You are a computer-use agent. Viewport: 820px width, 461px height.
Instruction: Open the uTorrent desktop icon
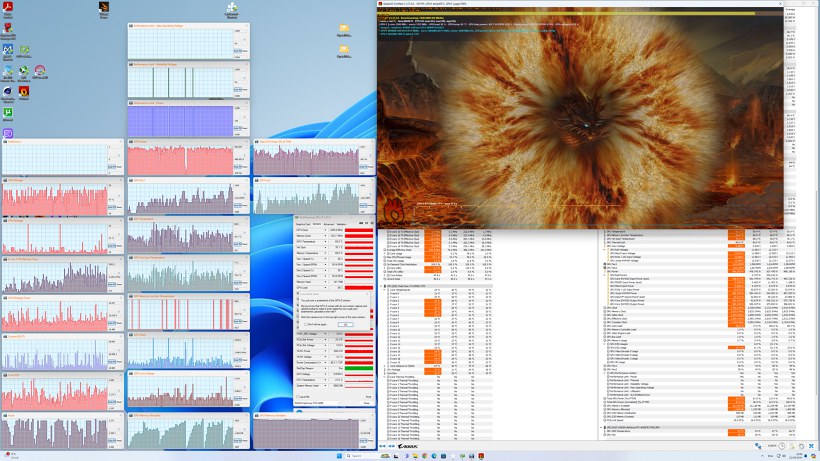pyautogui.click(x=8, y=113)
